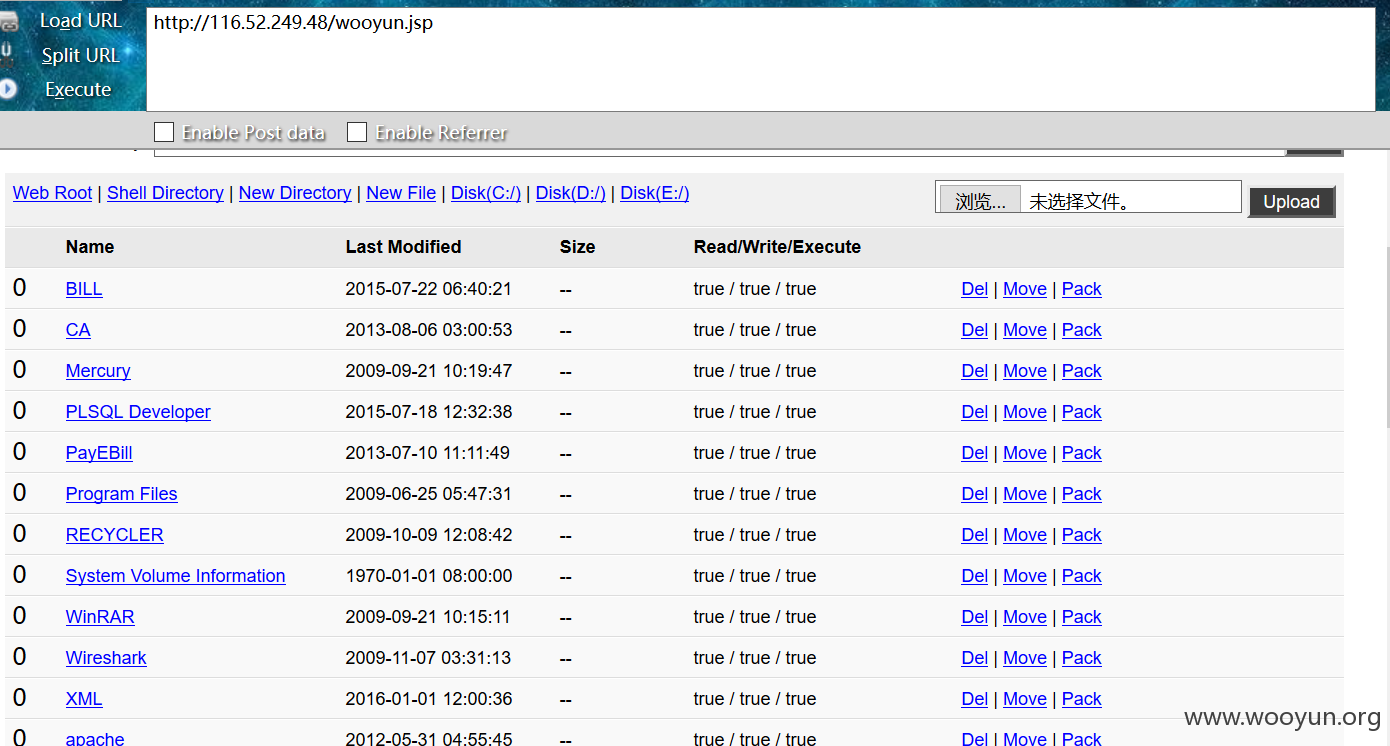The width and height of the screenshot is (1390, 746).
Task: Delete the PayEBill folder
Action: coord(975,453)
